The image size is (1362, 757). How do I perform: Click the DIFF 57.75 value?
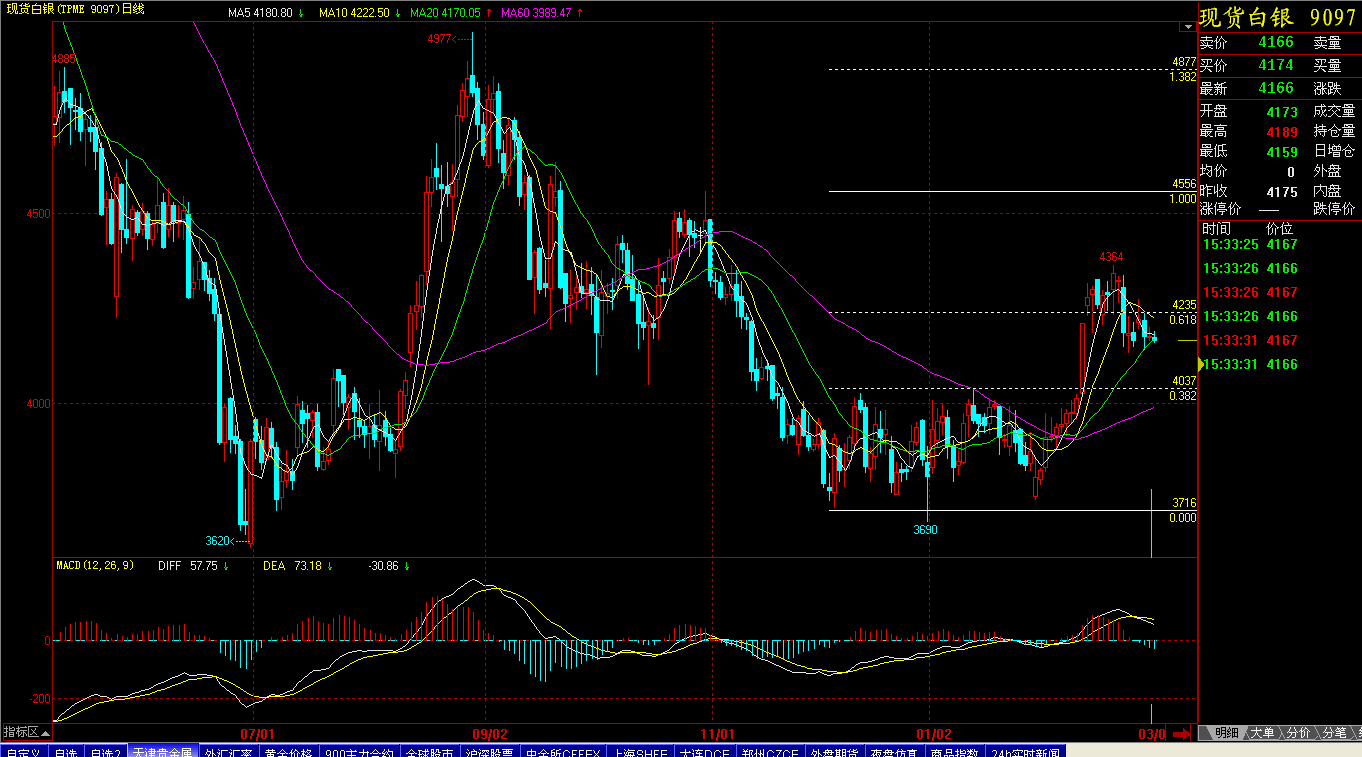pyautogui.click(x=193, y=565)
